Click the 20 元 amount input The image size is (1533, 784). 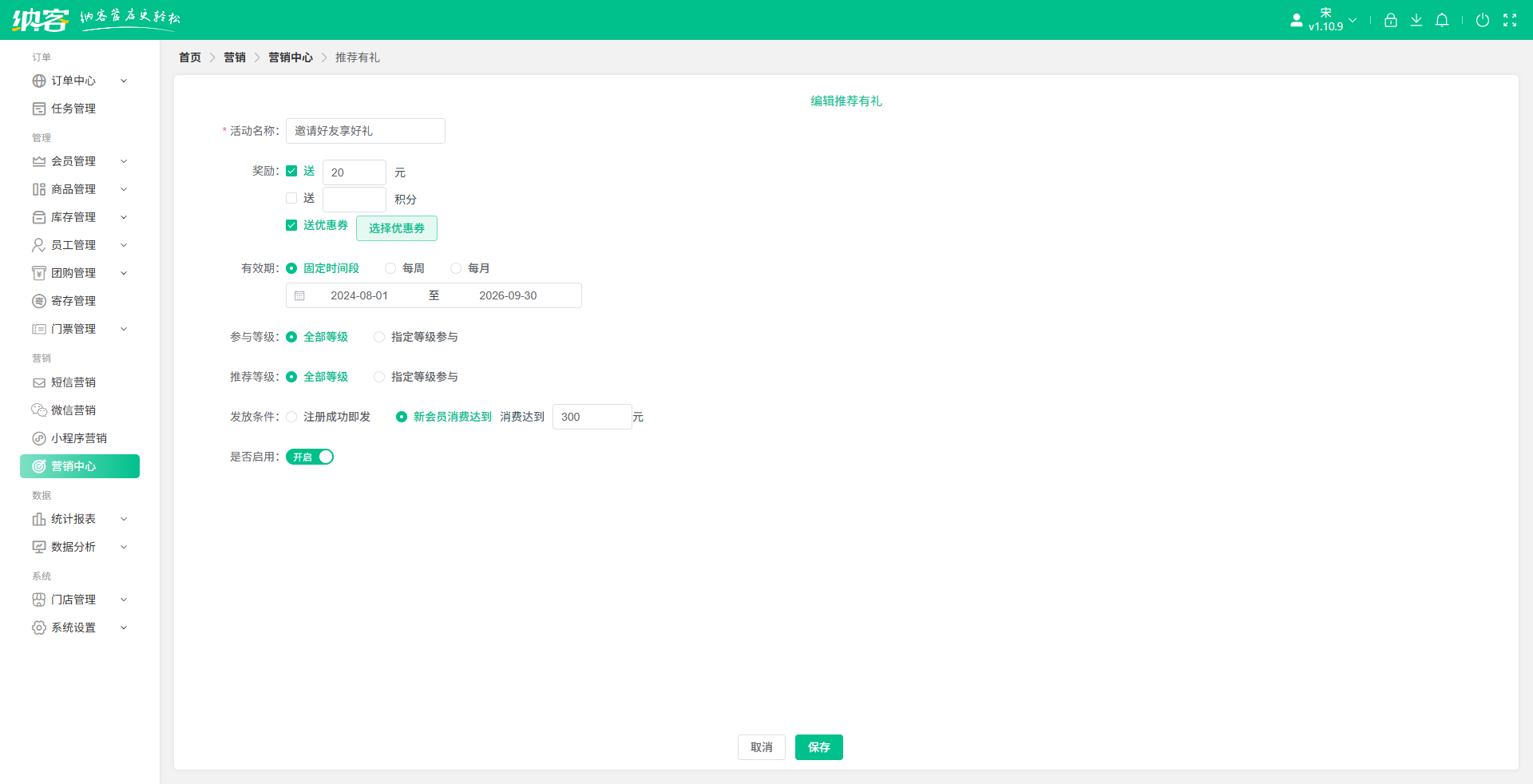[x=355, y=172]
